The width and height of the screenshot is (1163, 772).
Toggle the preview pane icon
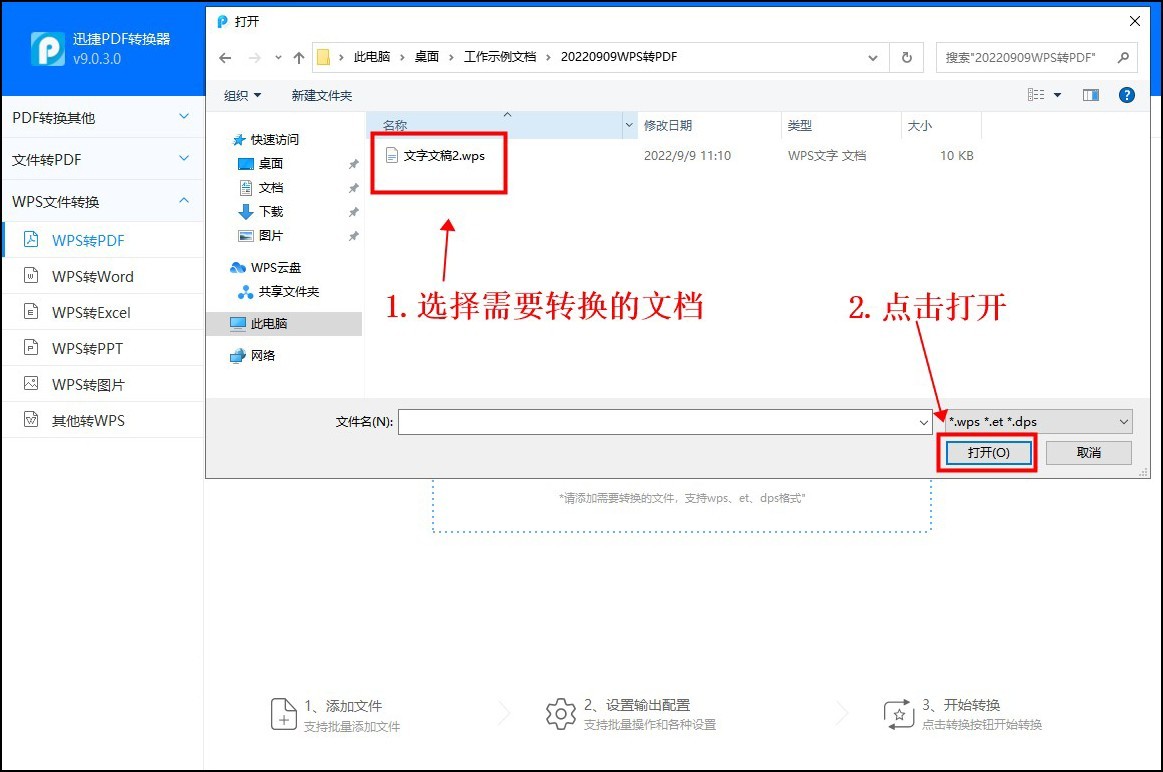1090,95
